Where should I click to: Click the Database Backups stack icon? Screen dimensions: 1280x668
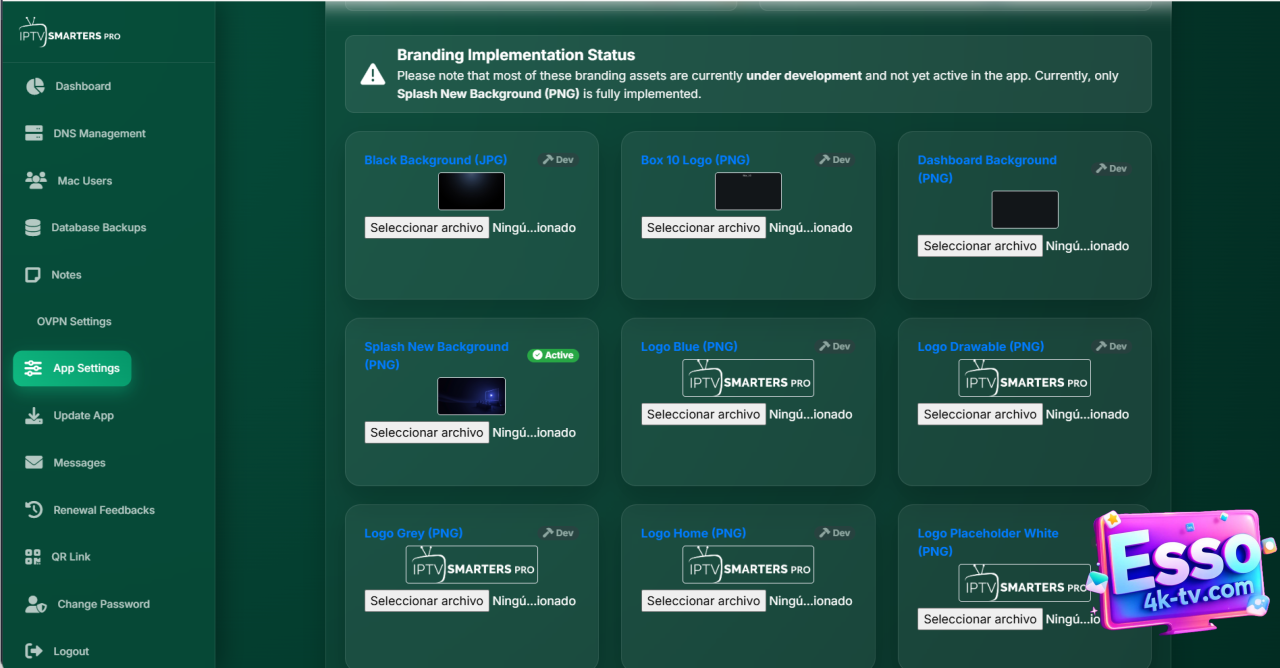(33, 228)
